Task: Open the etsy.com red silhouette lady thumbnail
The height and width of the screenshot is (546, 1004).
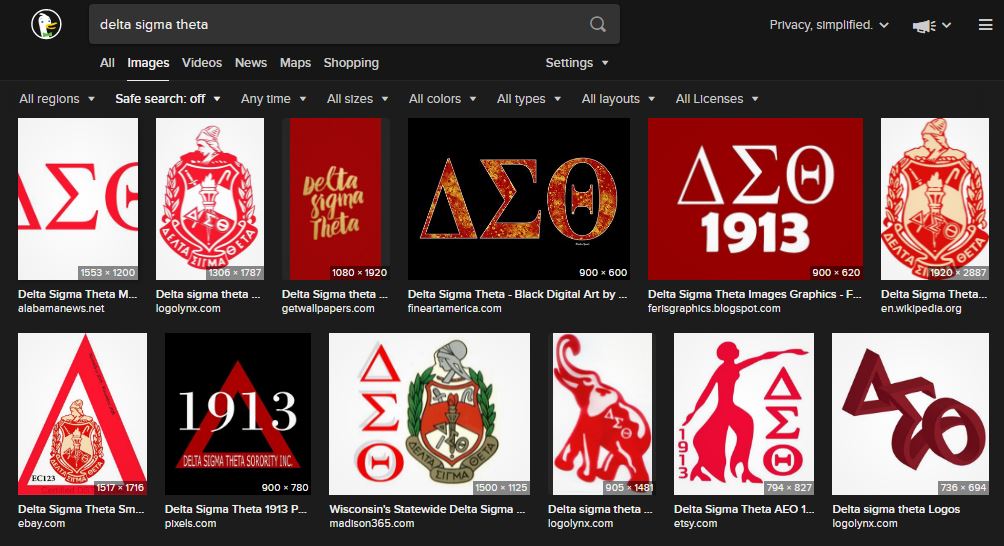Action: coord(744,414)
